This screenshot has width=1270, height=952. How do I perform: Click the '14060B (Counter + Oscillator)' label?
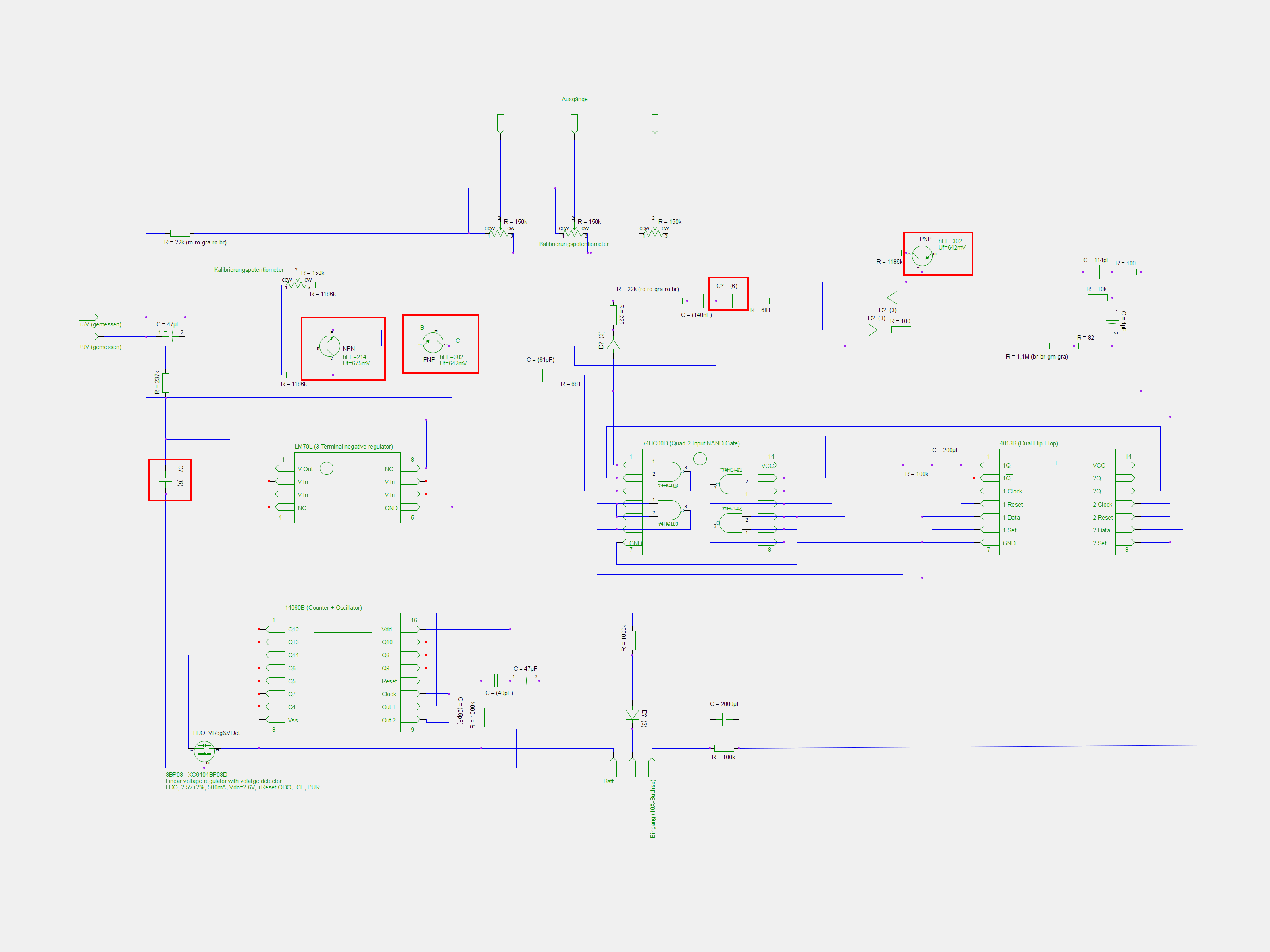click(323, 607)
